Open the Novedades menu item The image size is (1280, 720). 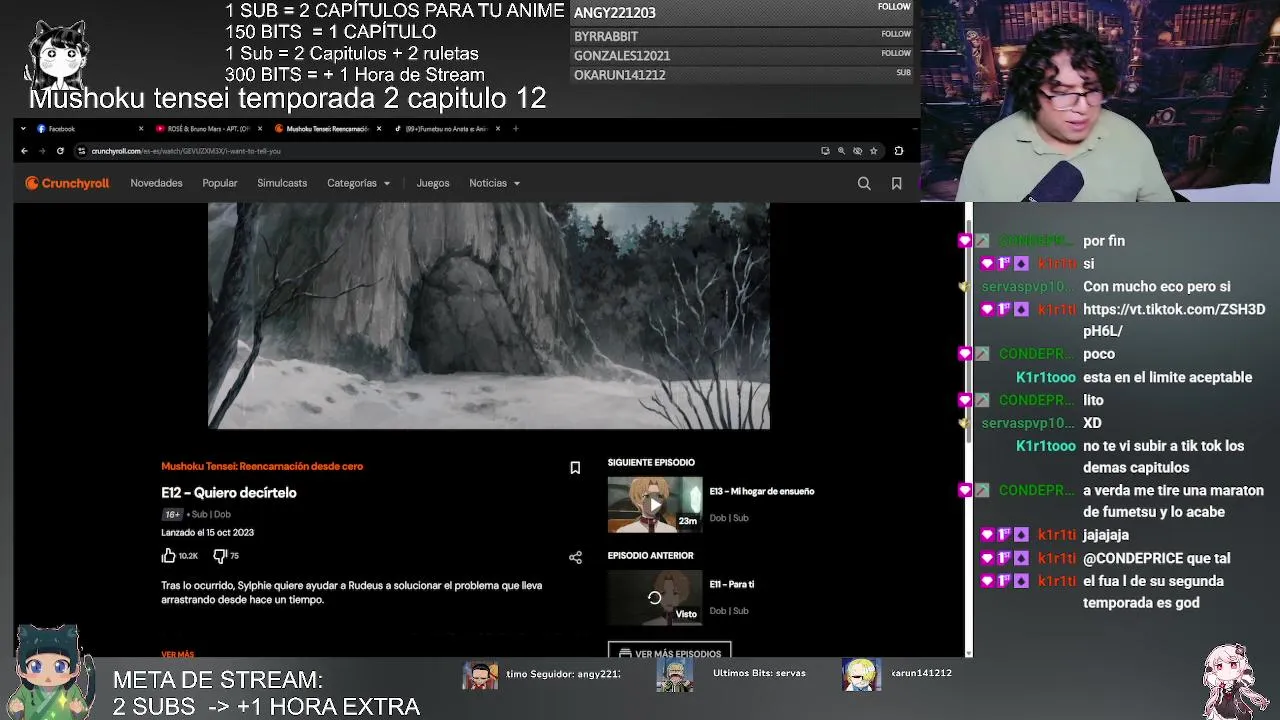pos(156,183)
